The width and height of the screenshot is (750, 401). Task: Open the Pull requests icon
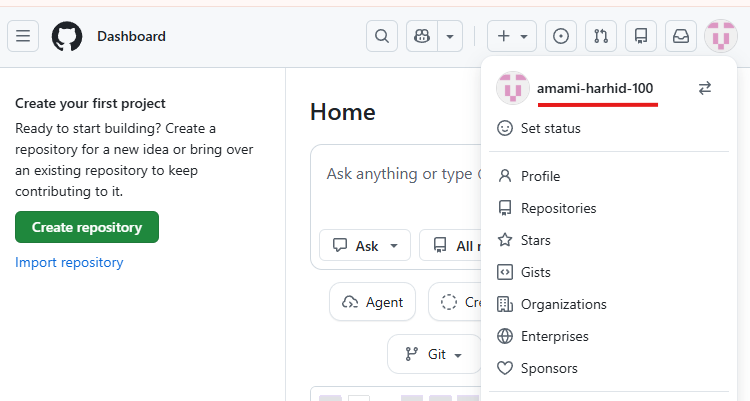pyautogui.click(x=601, y=36)
